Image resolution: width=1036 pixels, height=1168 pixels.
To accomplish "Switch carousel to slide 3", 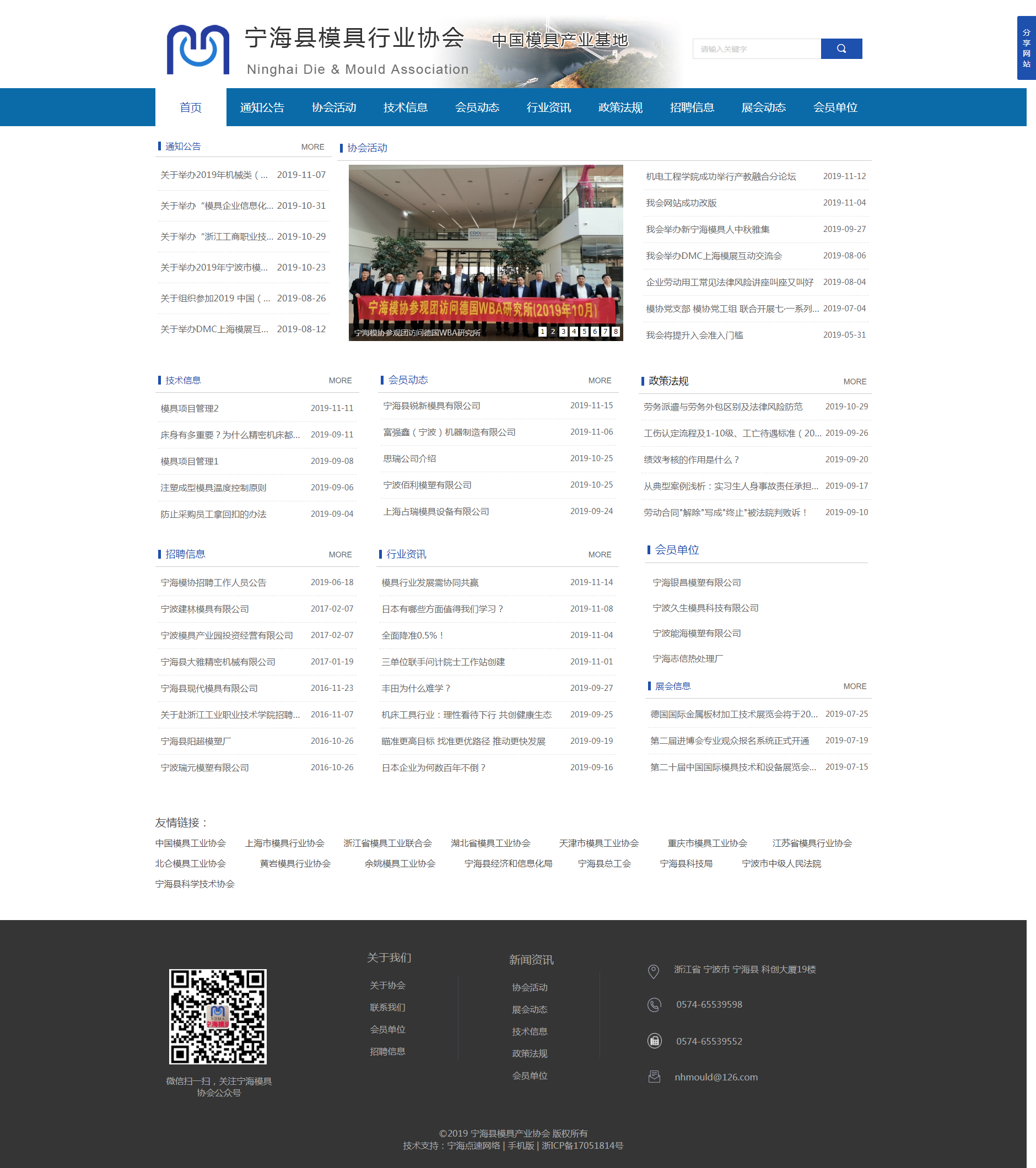I will [563, 332].
